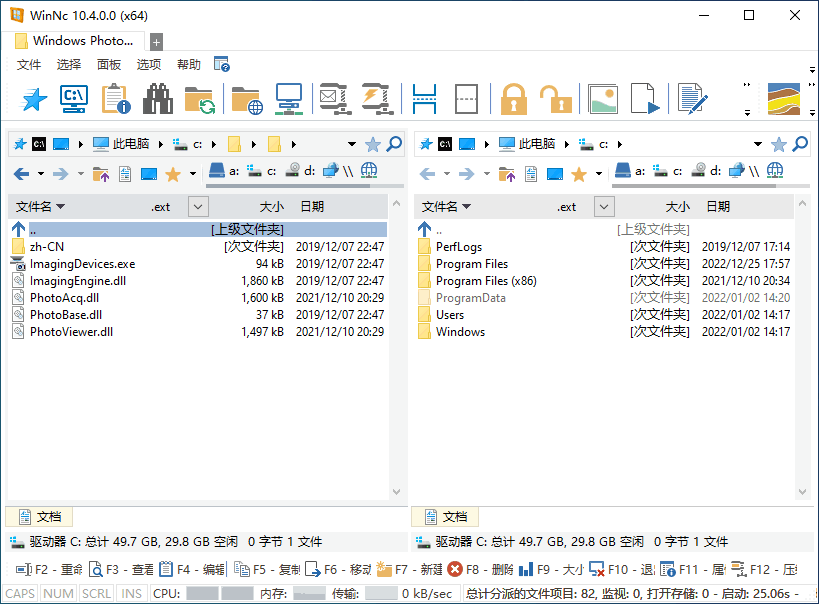Image resolution: width=819 pixels, height=604 pixels.
Task: Select the Windows folder in right panel
Action: pyautogui.click(x=604, y=332)
